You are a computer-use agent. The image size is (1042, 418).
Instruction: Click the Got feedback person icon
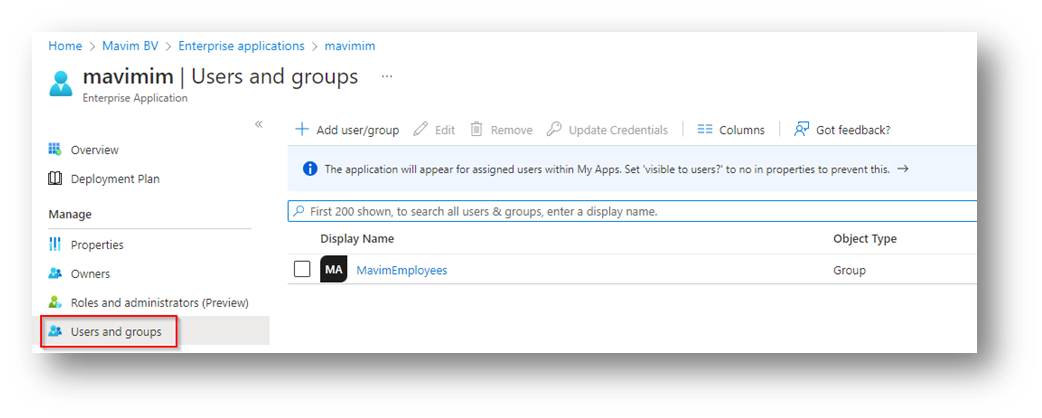coord(801,130)
